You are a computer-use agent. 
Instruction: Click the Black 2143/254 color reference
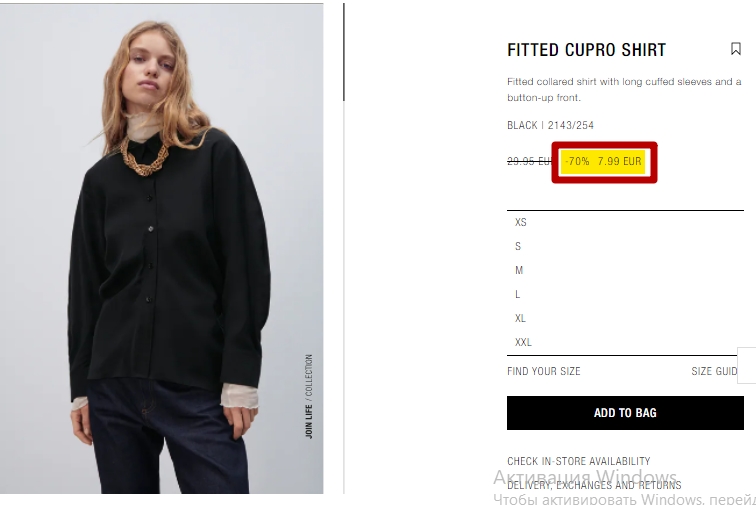pos(550,125)
